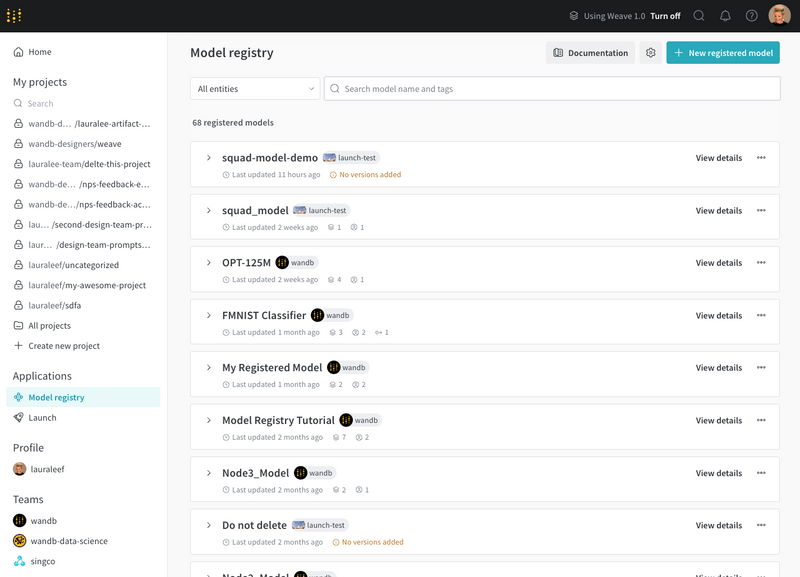Click wandb entity badge on OPT-125M

coord(296,263)
